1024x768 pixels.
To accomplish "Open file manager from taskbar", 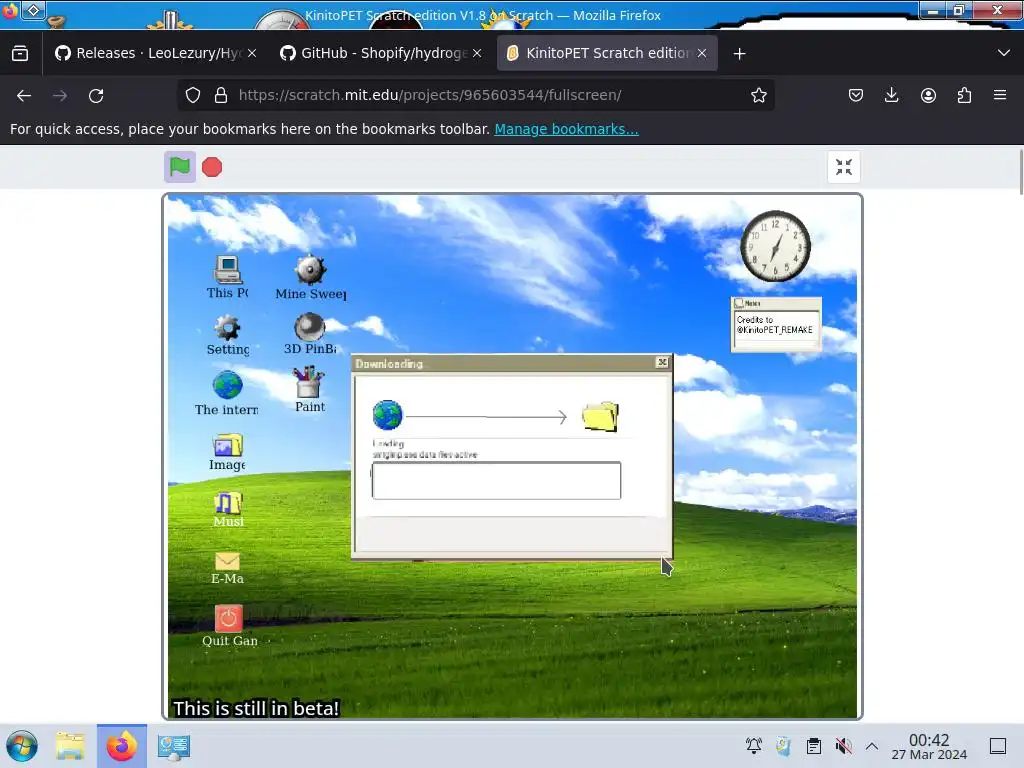I will point(71,746).
